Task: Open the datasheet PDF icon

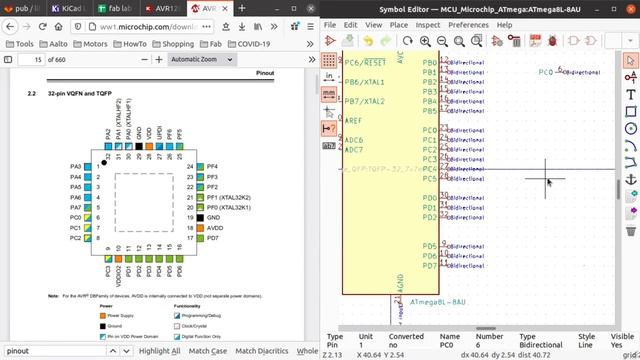Action: [535, 41]
